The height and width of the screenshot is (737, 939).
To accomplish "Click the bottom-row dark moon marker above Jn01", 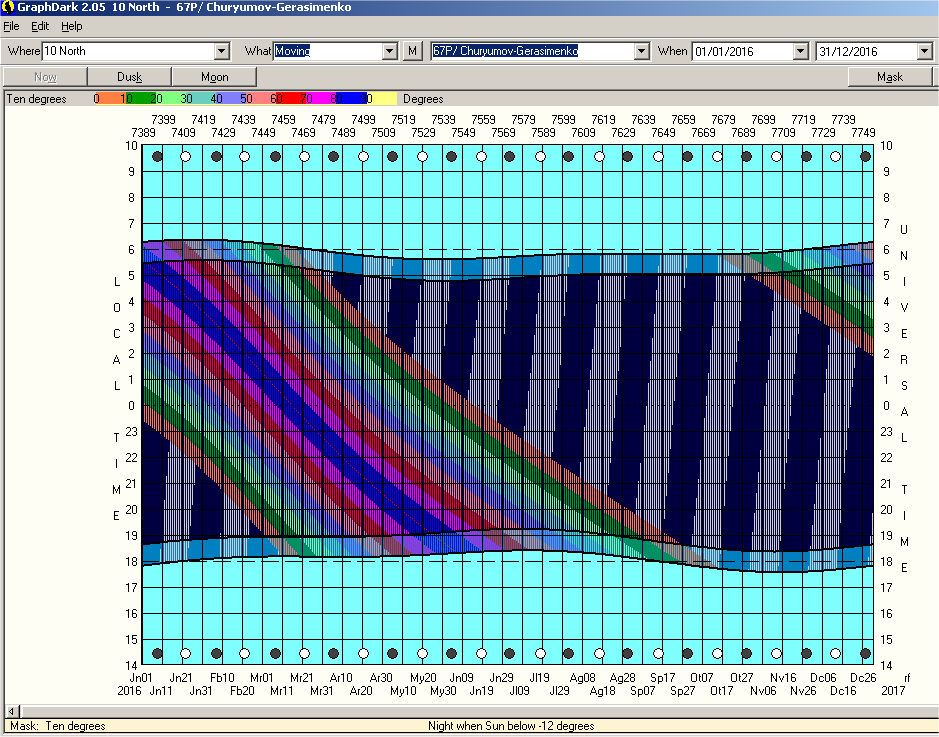I will coord(156,654).
